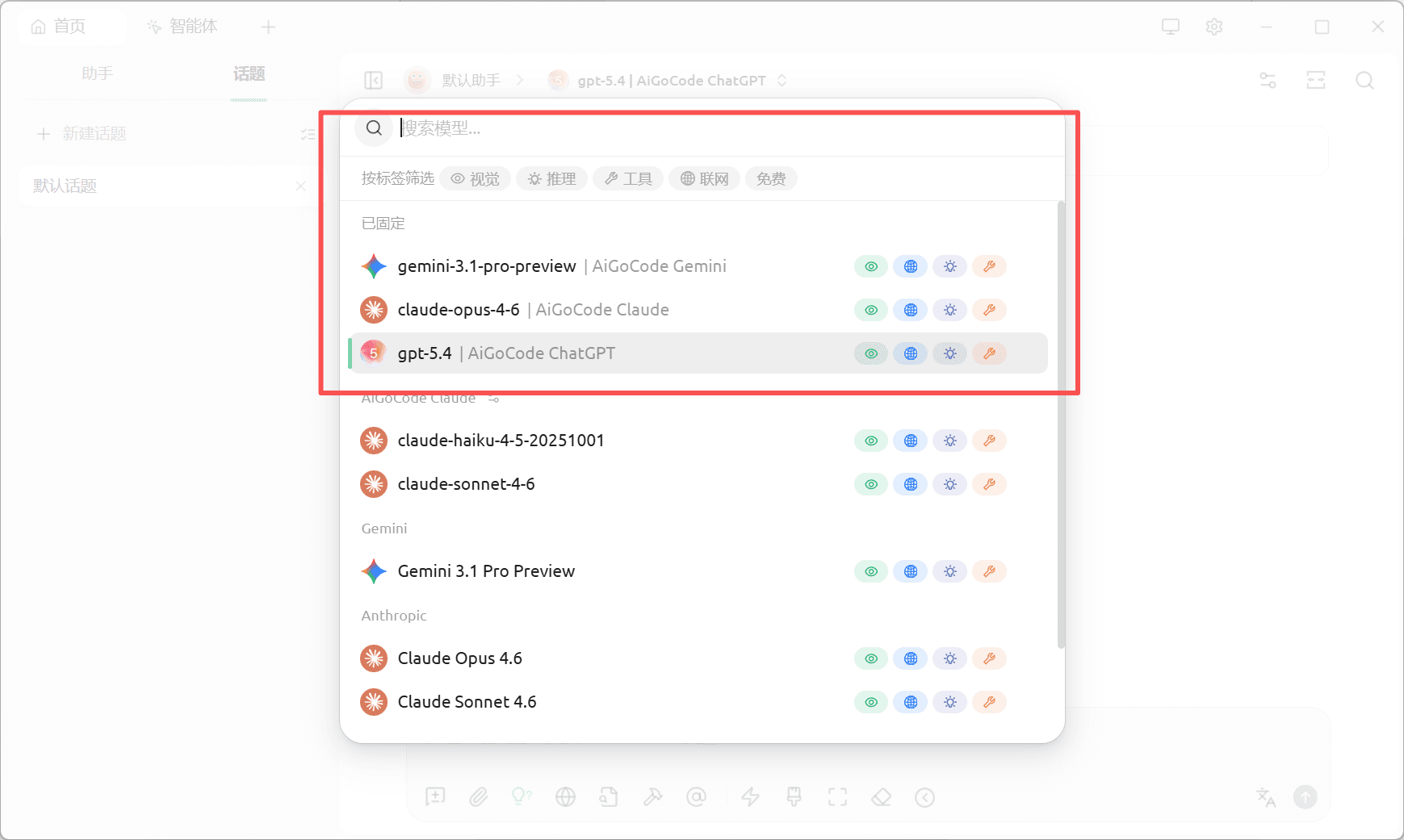Screen dimensions: 1404x840
Task: Select gemini-3.1-pro-preview pinned model
Action: click(699, 266)
